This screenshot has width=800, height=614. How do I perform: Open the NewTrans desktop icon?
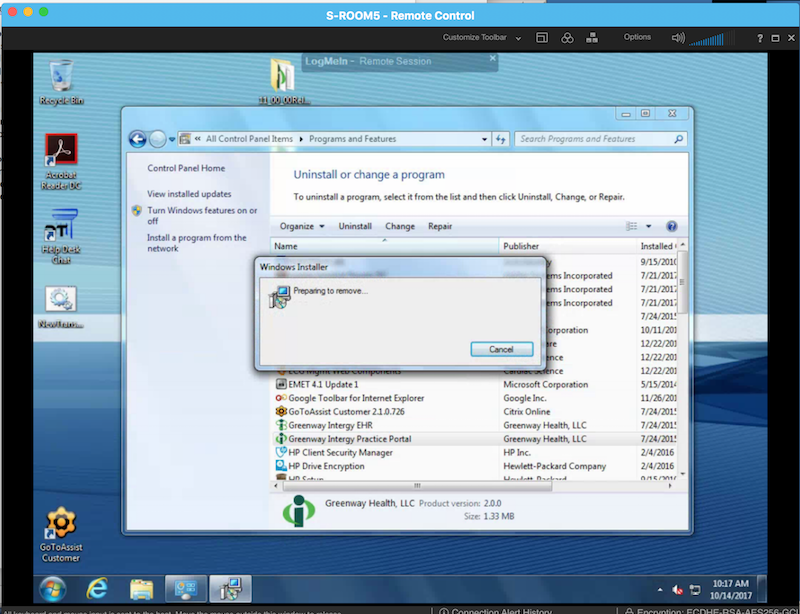click(x=61, y=307)
